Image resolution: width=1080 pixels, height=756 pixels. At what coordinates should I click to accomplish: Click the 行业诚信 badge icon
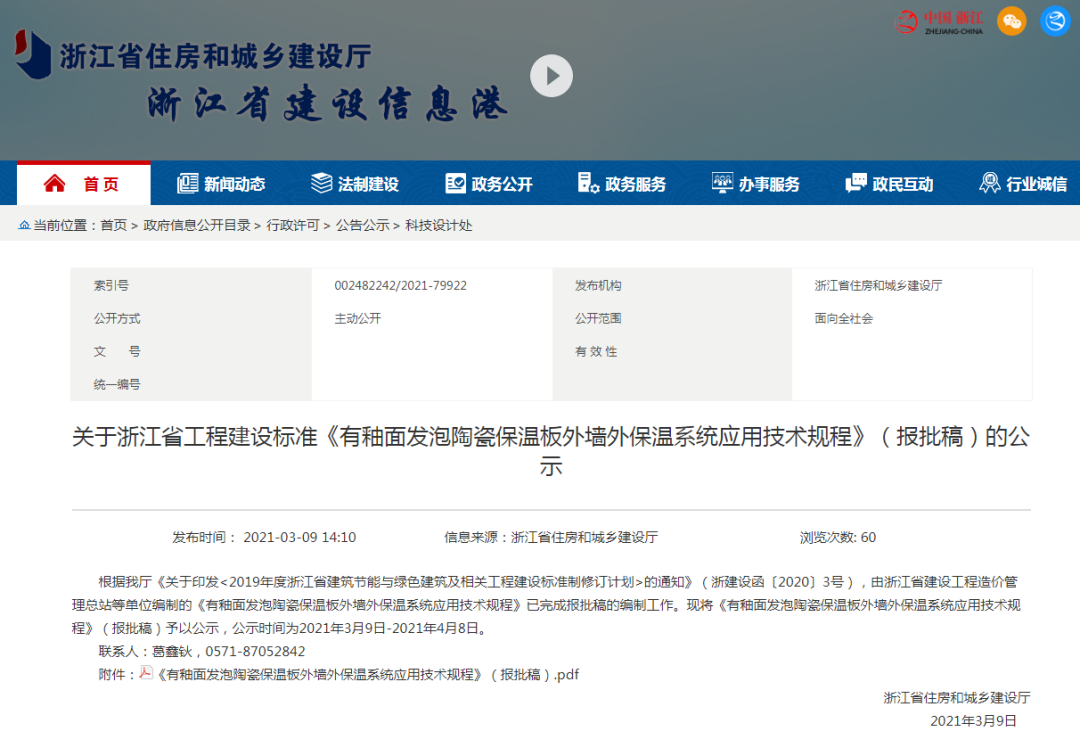point(991,183)
